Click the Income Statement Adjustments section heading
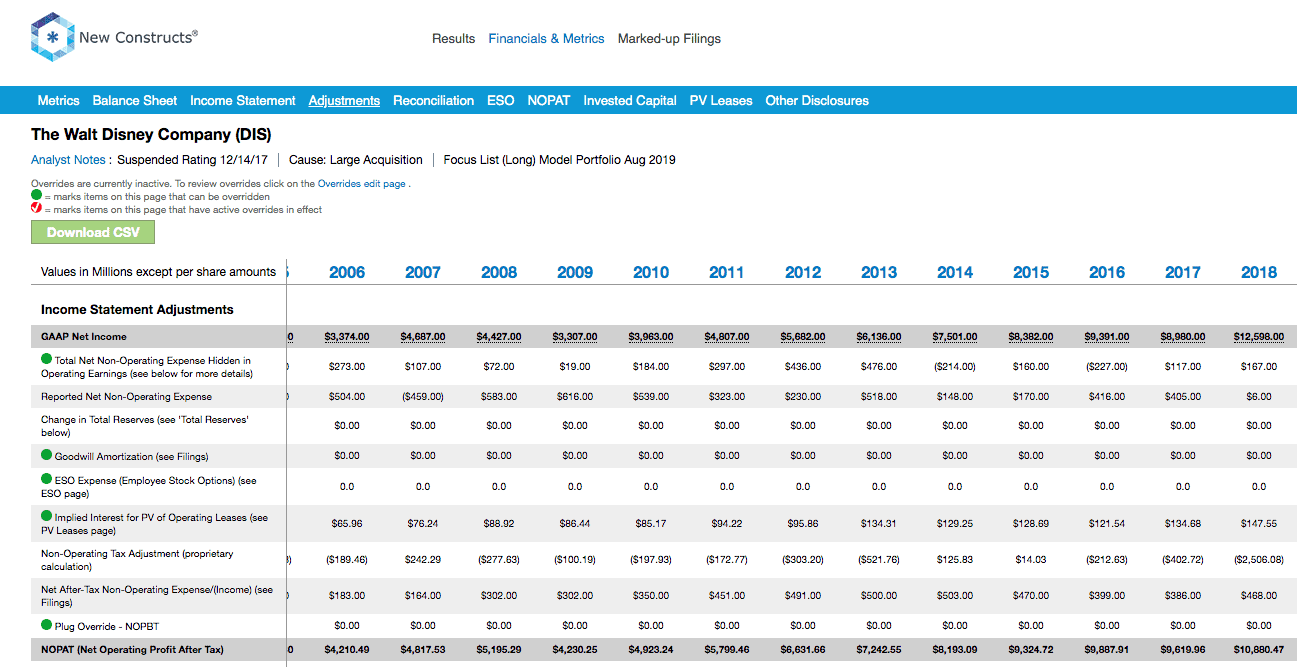1297x667 pixels. point(137,310)
